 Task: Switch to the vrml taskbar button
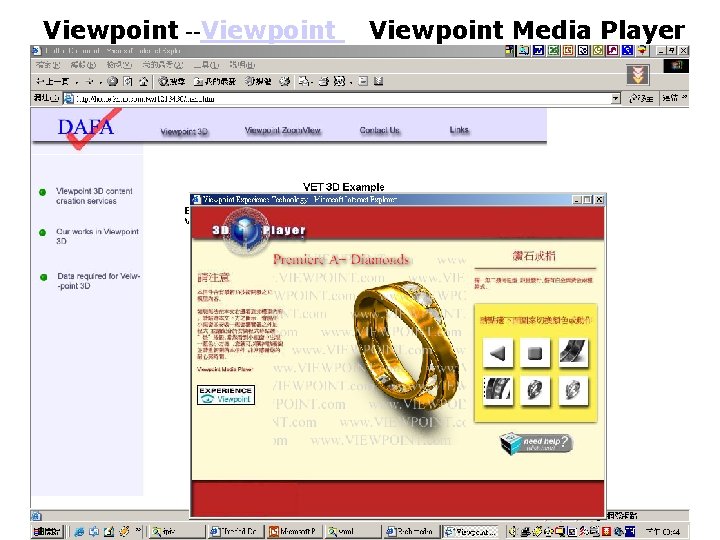[352, 531]
